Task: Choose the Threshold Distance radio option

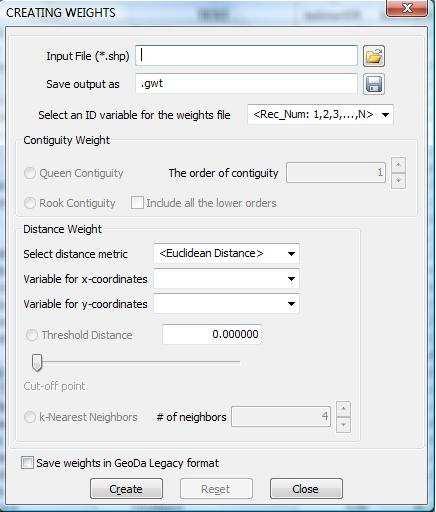Action: coord(32,335)
